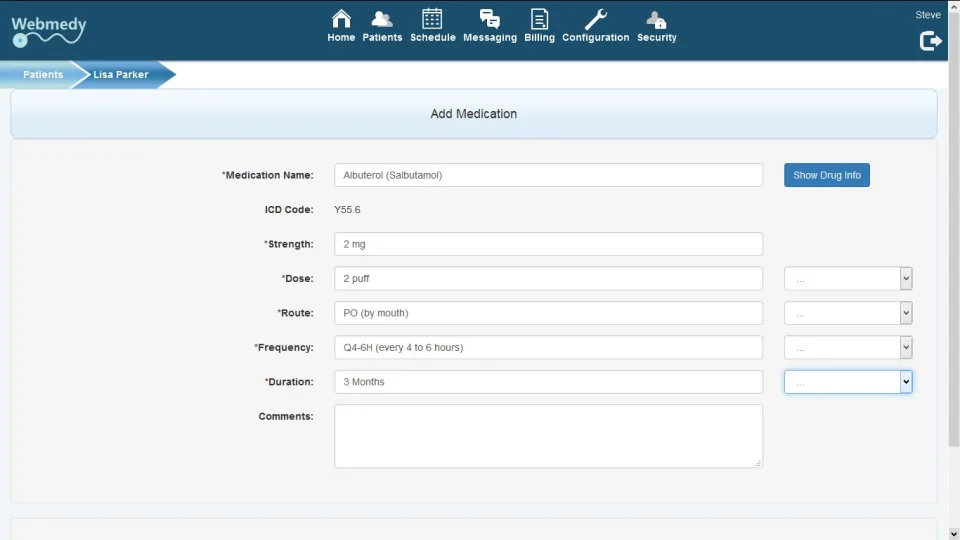This screenshot has height=540, width=960.
Task: Click the Webmedy logo
Action: (48, 31)
